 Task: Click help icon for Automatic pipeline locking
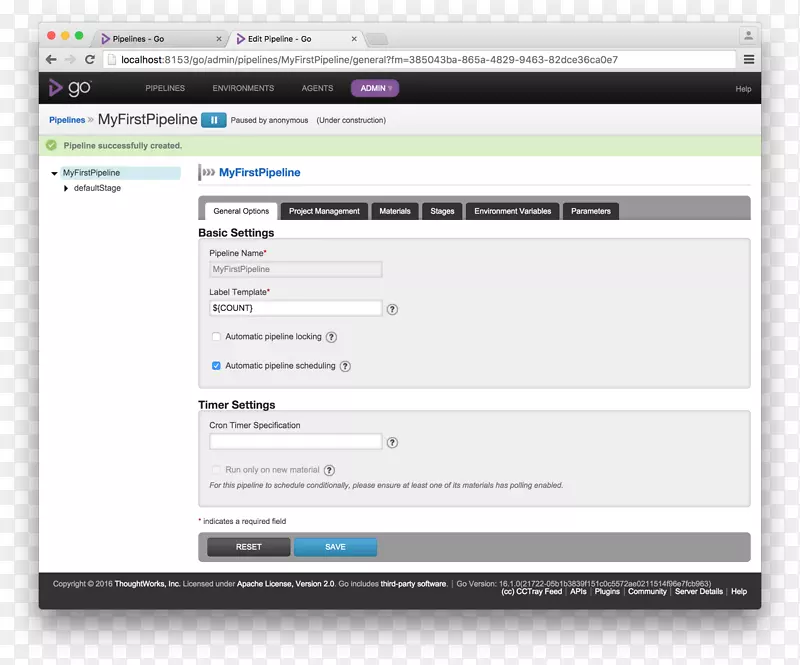click(331, 338)
